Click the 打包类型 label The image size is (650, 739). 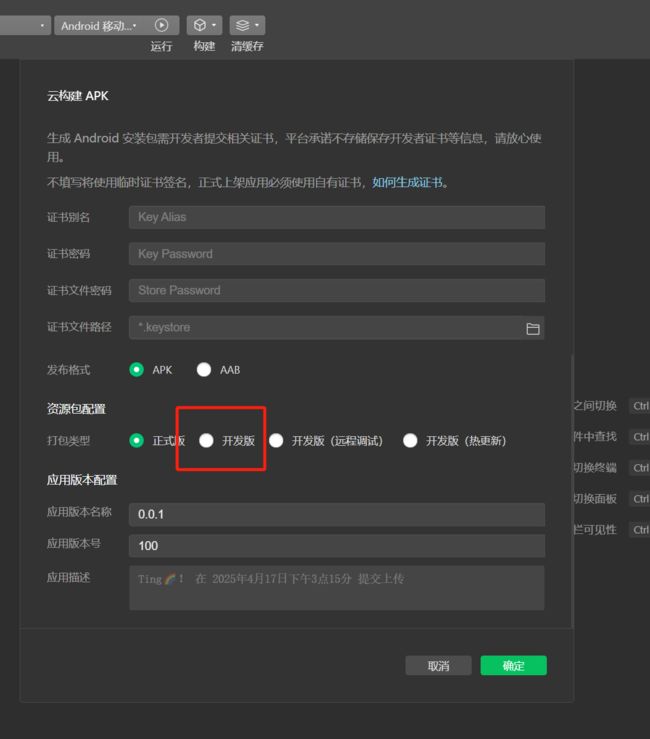pyautogui.click(x=68, y=441)
